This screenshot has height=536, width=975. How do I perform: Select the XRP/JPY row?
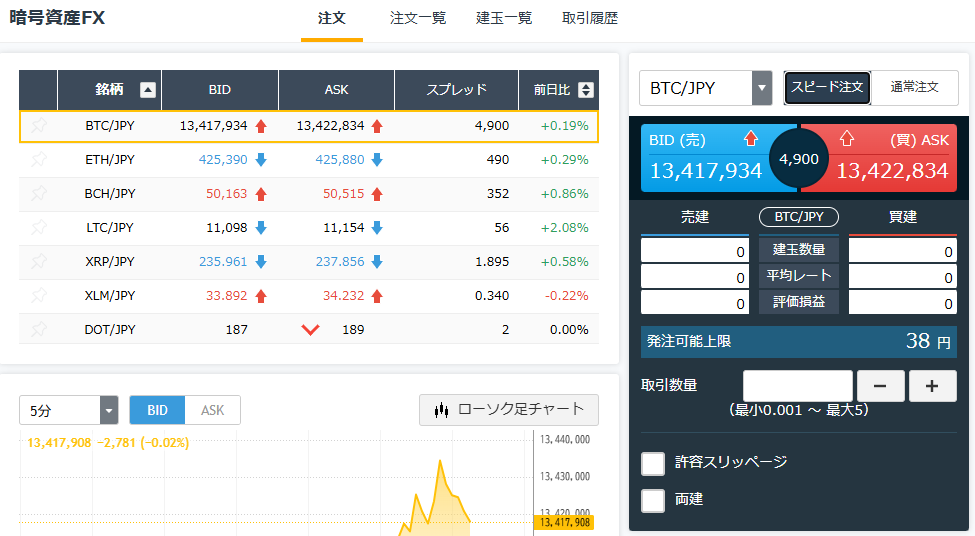[x=309, y=262]
